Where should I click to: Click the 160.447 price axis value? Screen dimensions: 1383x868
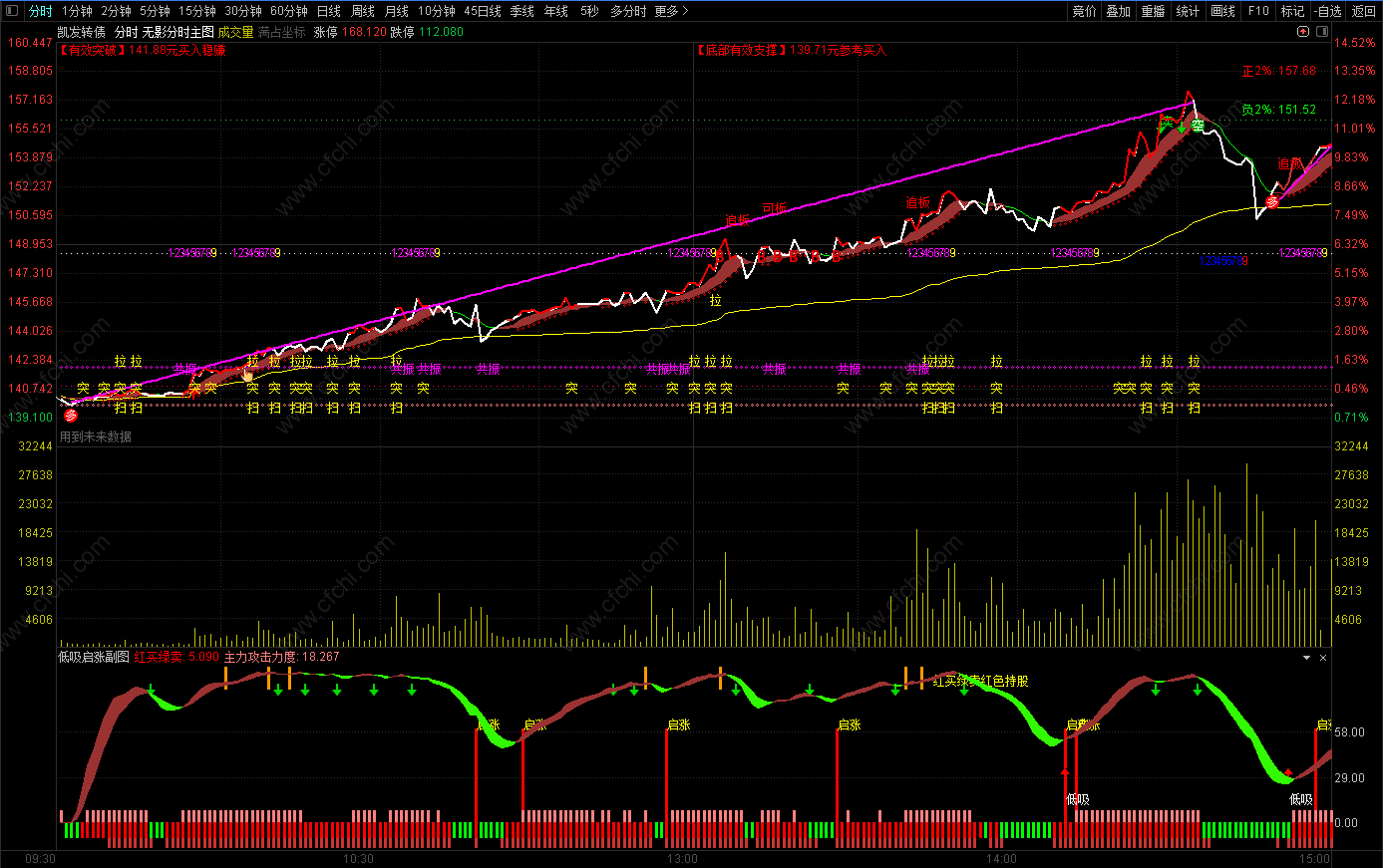click(30, 43)
